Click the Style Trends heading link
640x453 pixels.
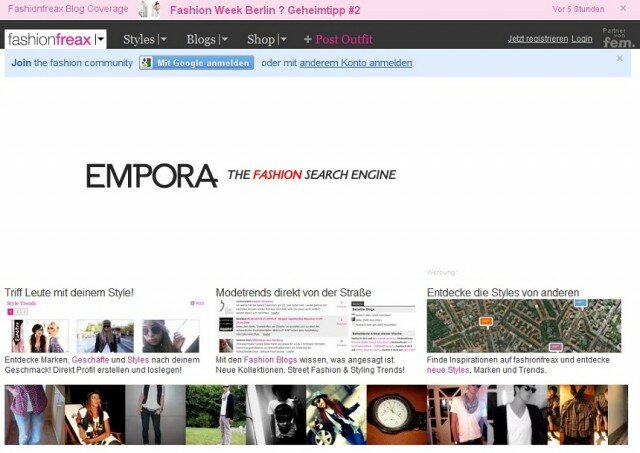(x=21, y=303)
